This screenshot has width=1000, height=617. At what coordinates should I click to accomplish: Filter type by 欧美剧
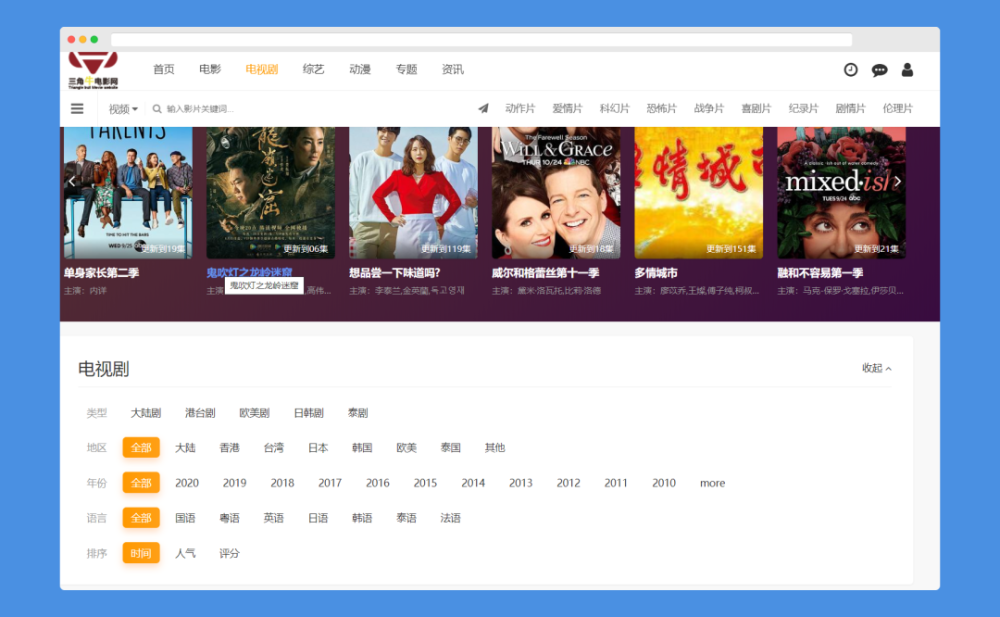point(254,413)
